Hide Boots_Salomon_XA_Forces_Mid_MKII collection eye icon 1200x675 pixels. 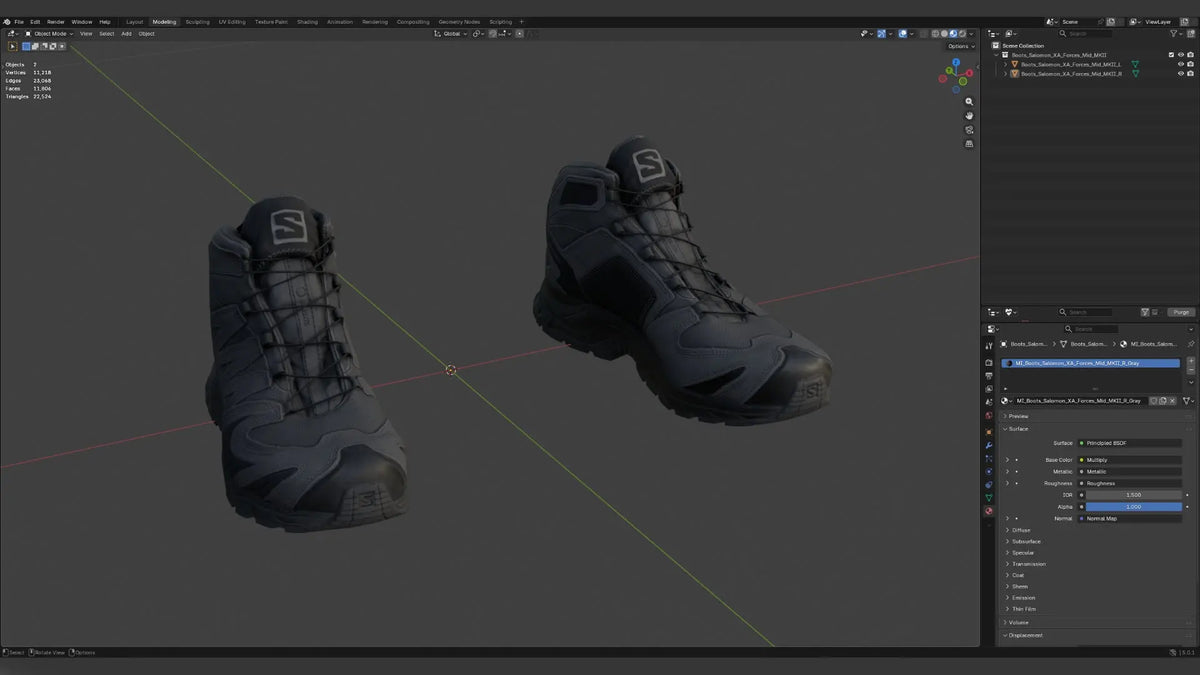pos(1181,54)
